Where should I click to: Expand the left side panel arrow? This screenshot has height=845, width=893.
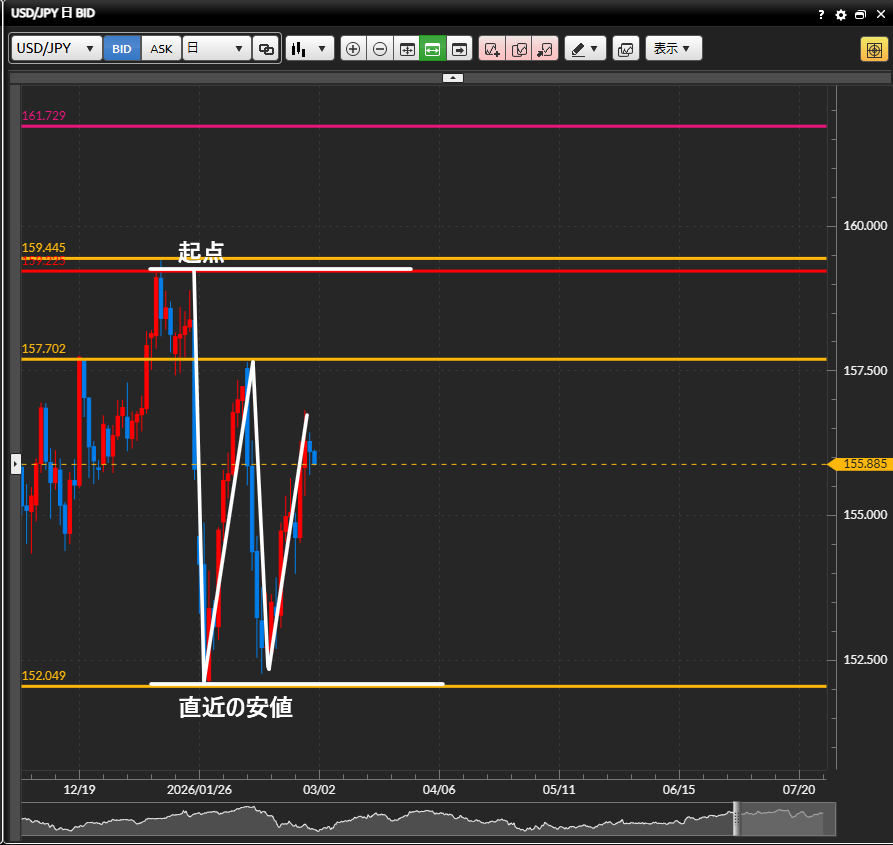click(14, 464)
